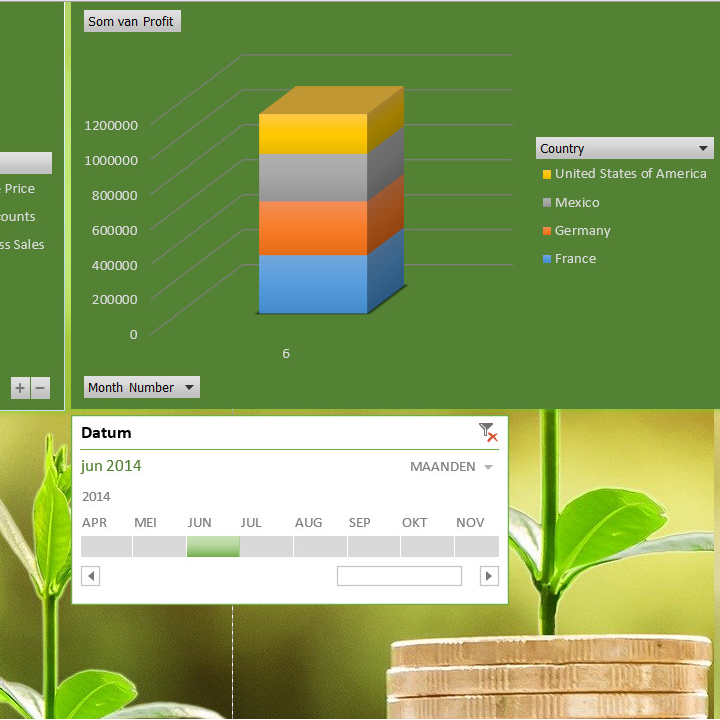The width and height of the screenshot is (720, 720).
Task: Click the minus collapse field button
Action: click(x=40, y=388)
